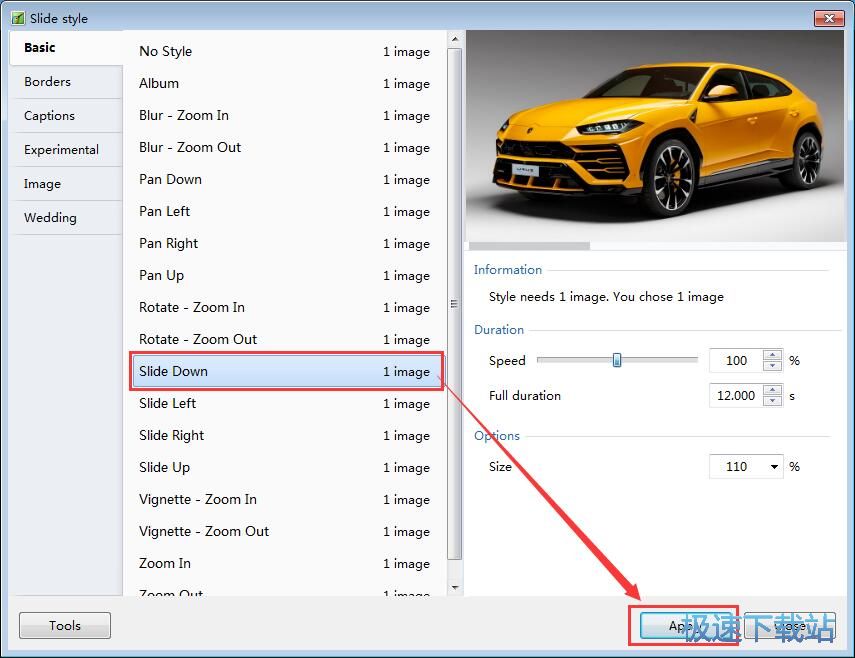Select the Pan Up style
855x658 pixels.
click(x=287, y=275)
